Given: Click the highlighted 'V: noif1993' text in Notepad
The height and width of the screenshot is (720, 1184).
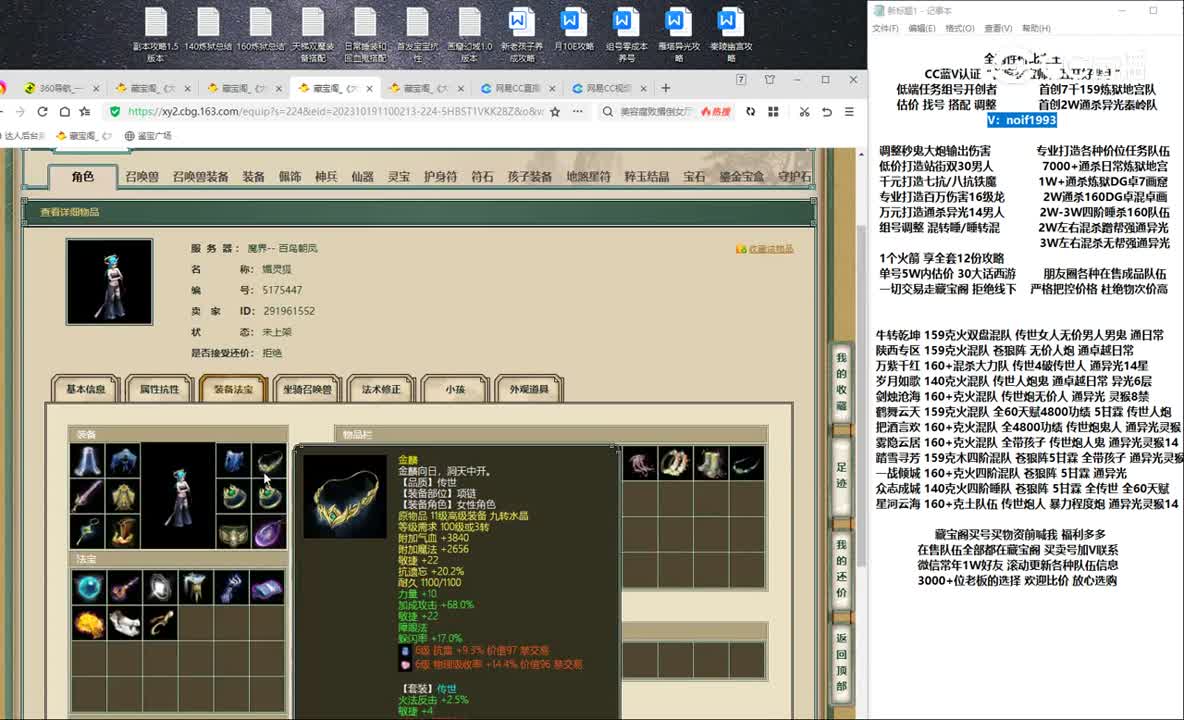Looking at the screenshot, I should [x=1022, y=120].
